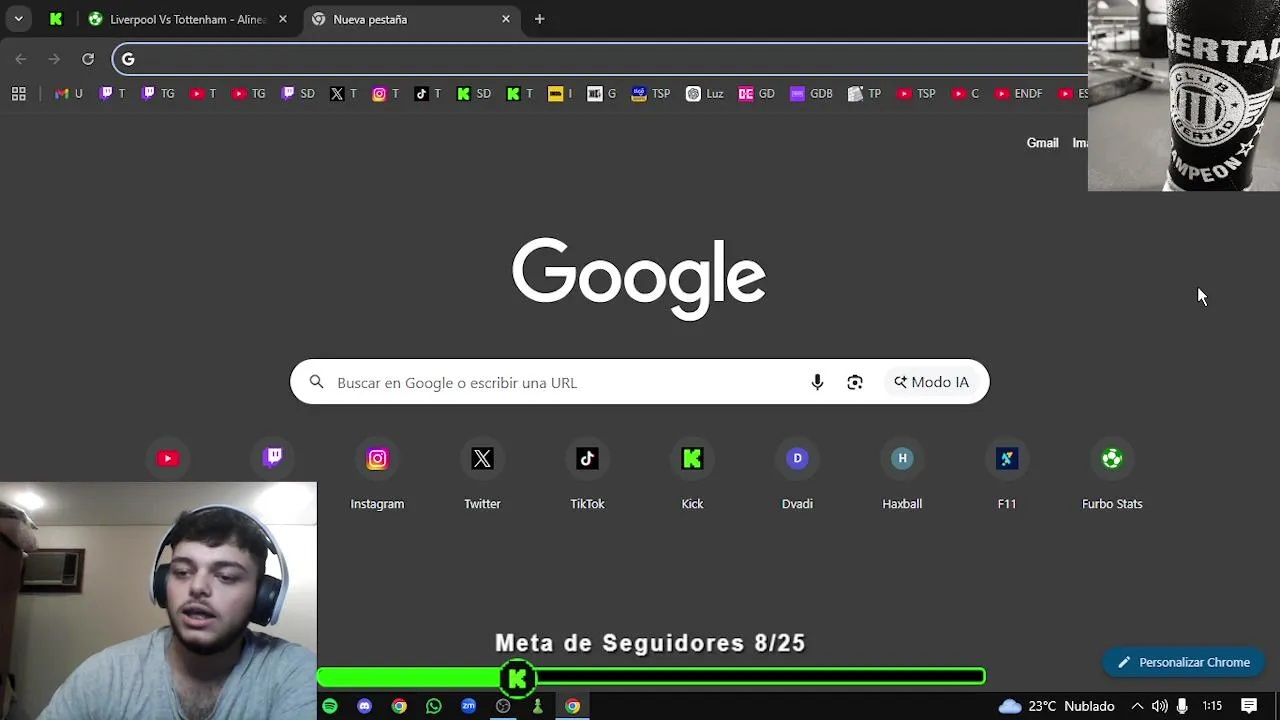Open the TikTok 'T' bookmark

pos(428,93)
